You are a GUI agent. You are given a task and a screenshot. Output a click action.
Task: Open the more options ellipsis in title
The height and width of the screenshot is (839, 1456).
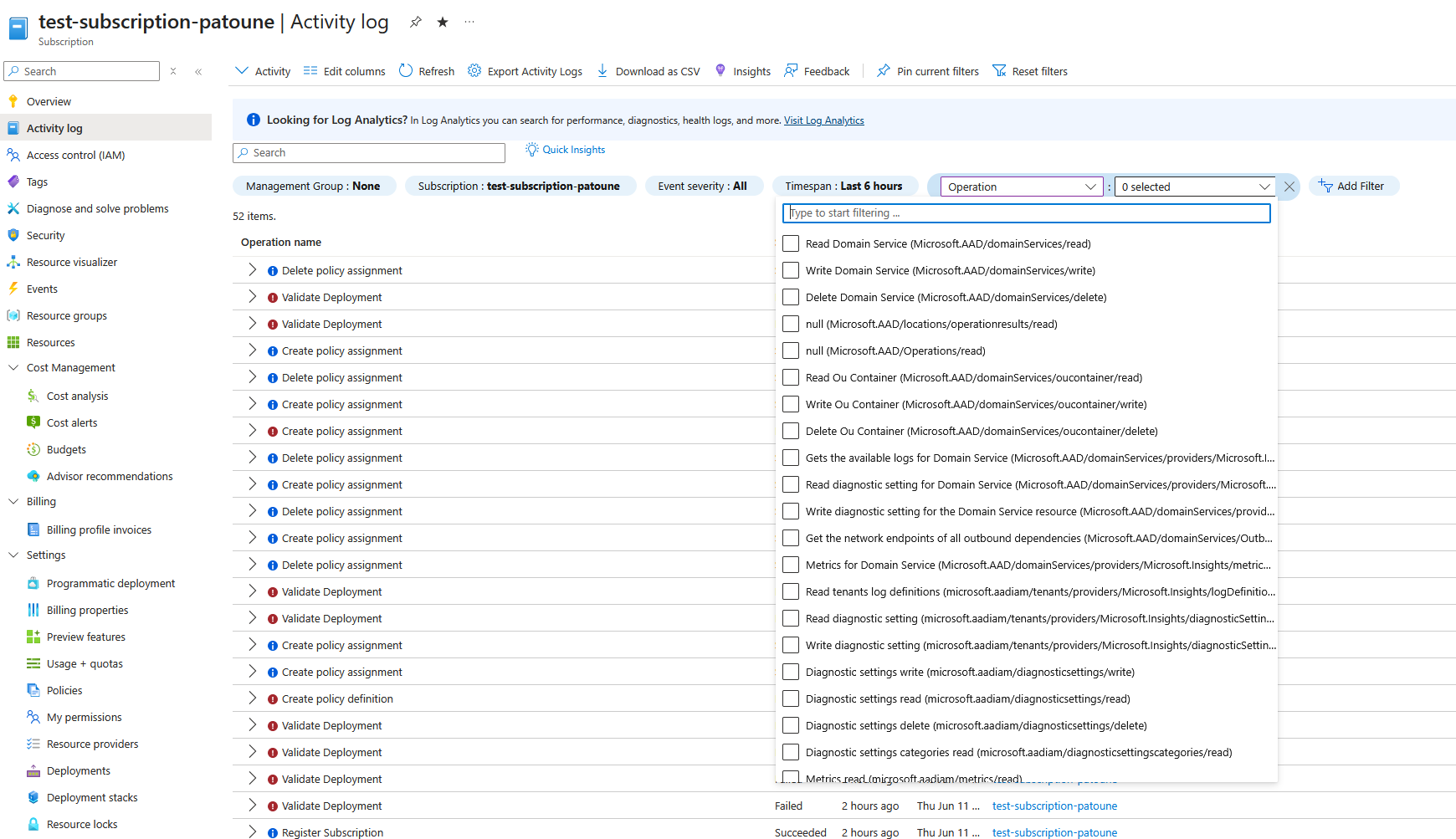[469, 23]
